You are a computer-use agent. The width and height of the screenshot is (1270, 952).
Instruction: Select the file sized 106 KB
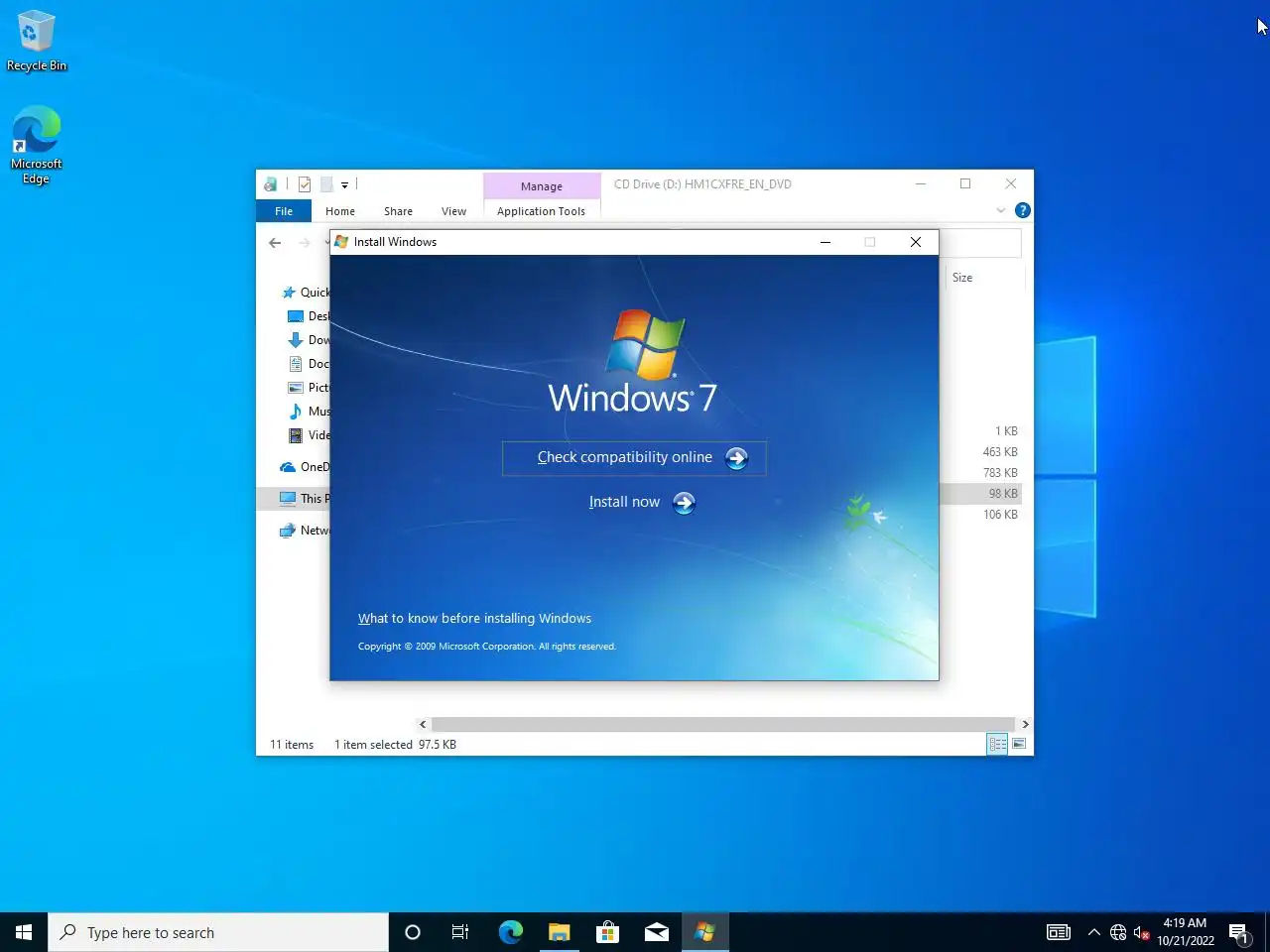coord(1000,515)
